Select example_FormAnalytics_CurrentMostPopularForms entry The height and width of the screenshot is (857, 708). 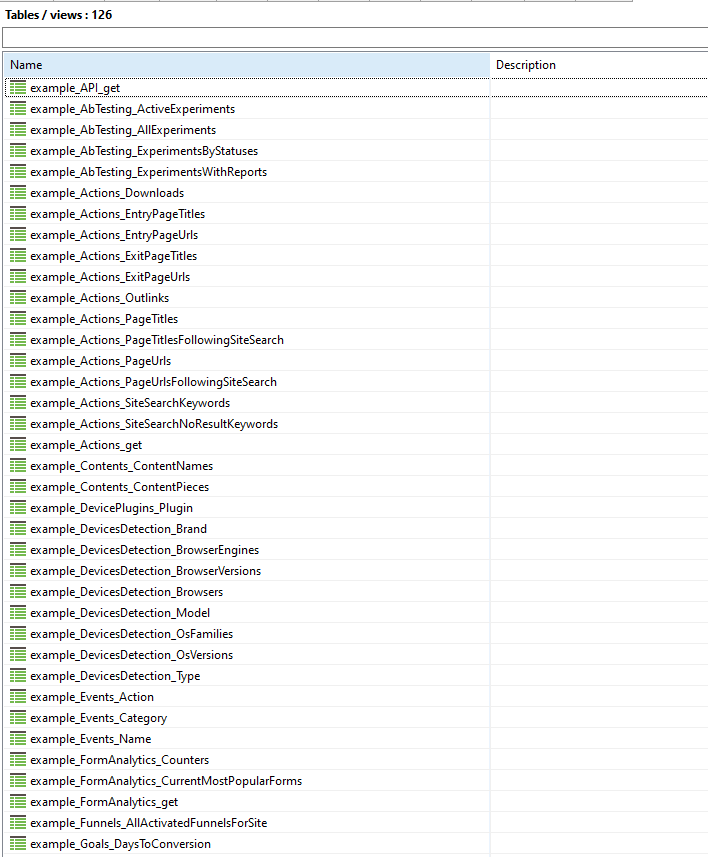click(x=165, y=781)
